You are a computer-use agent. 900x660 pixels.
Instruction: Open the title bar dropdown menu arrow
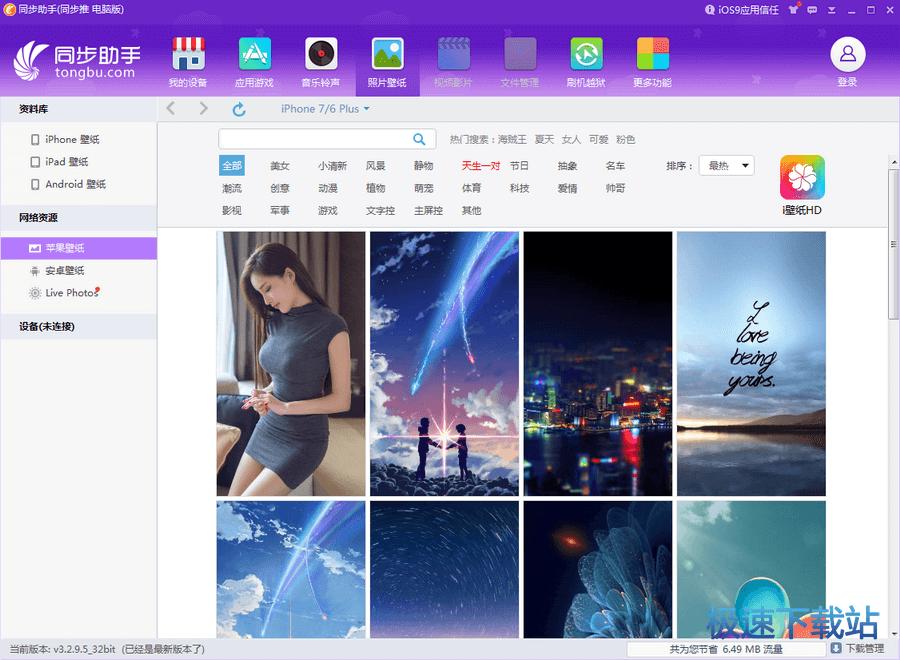833,9
